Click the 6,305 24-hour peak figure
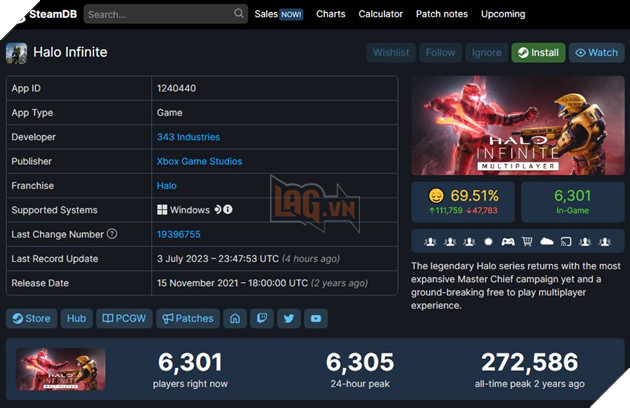630x408 pixels. pyautogui.click(x=360, y=362)
